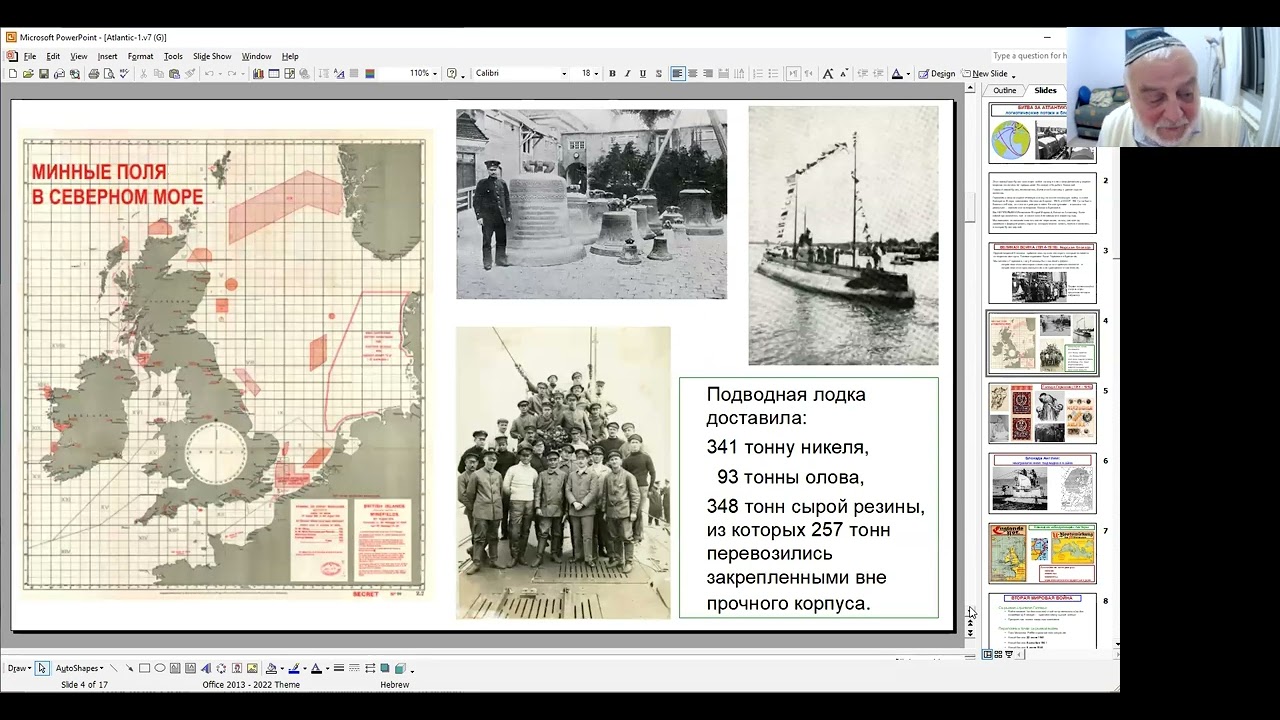Select the Rectangle shape tool

tap(144, 668)
